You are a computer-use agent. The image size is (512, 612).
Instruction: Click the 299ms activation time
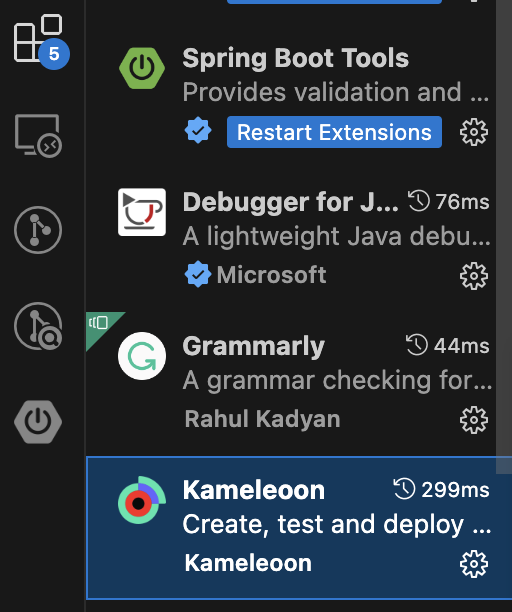[455, 490]
